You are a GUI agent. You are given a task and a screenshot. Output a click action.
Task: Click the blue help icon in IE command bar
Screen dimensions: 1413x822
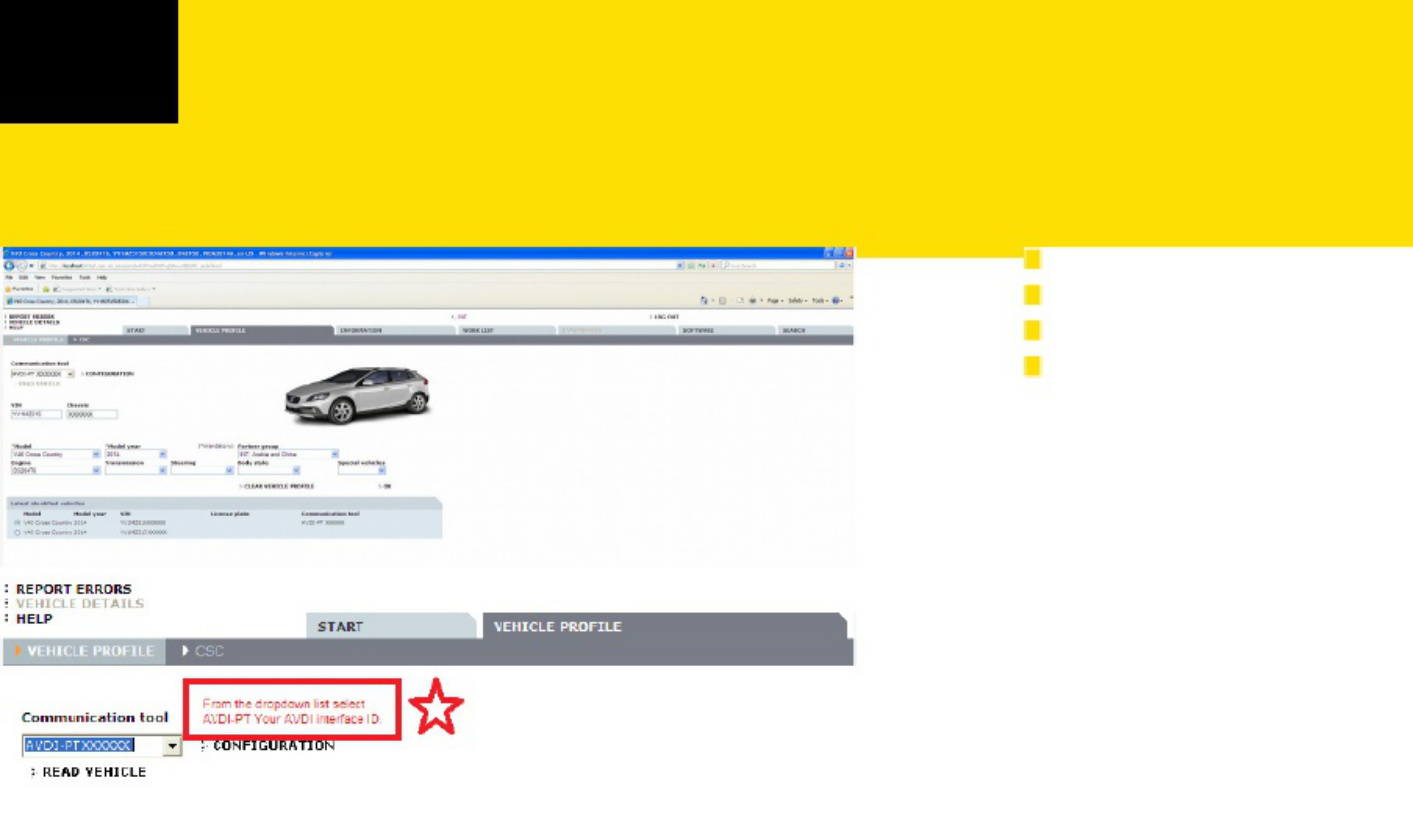click(x=837, y=300)
